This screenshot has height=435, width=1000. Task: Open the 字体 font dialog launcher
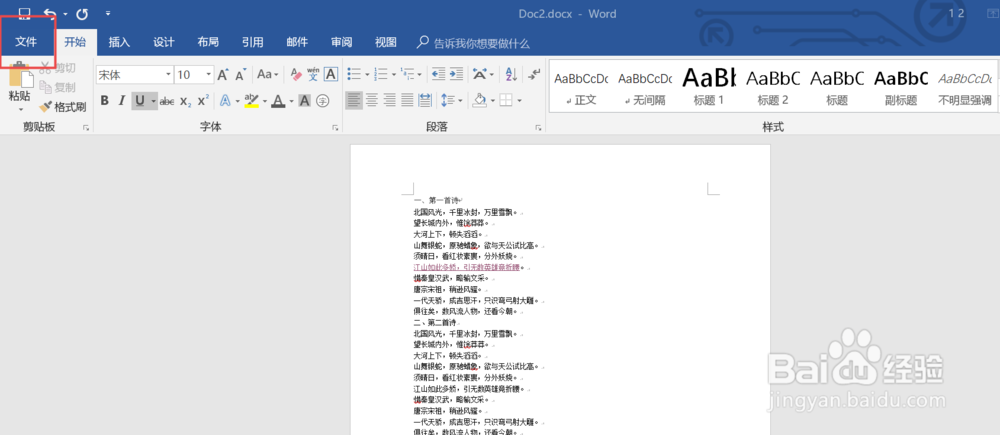tap(335, 128)
